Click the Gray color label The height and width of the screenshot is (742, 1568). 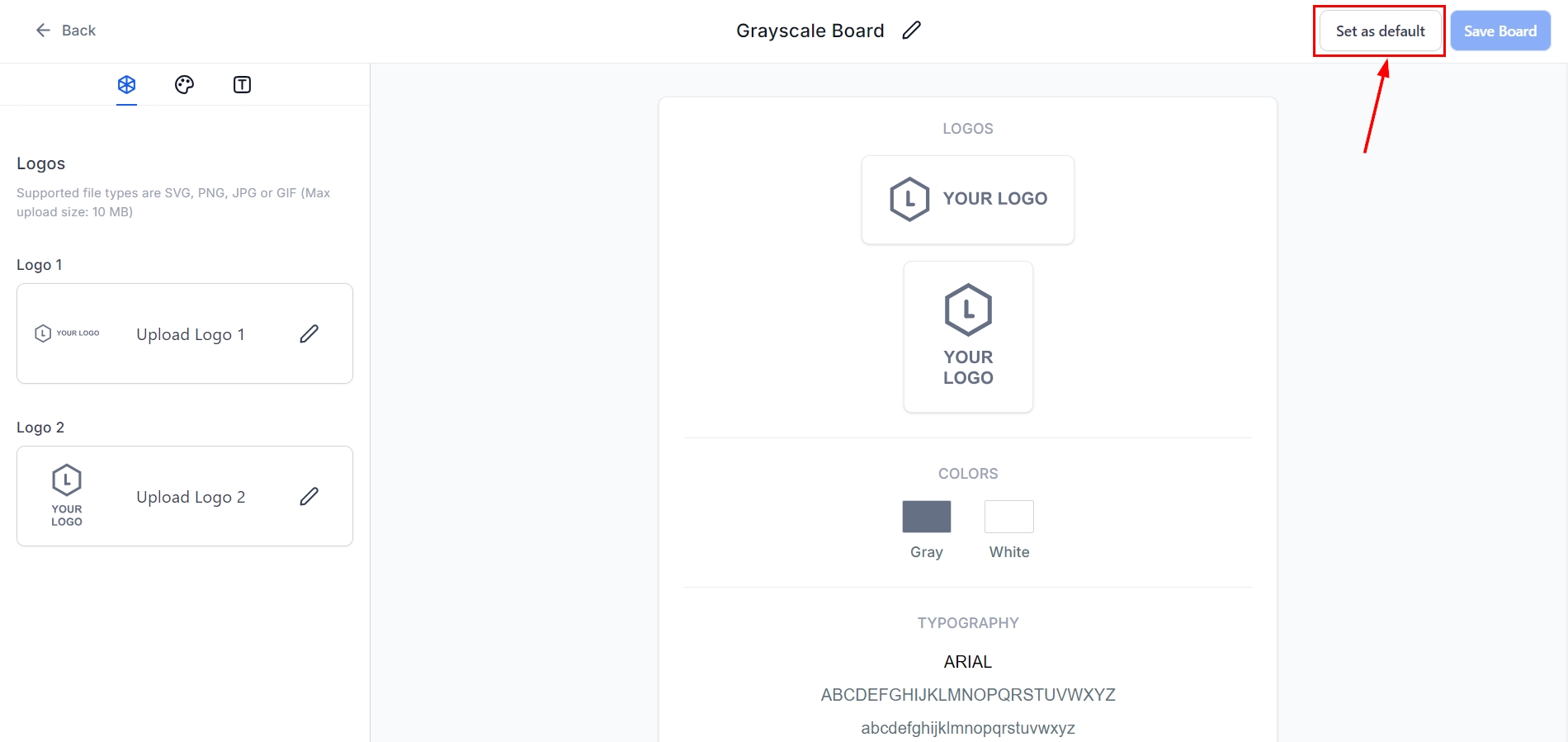pyautogui.click(x=927, y=552)
